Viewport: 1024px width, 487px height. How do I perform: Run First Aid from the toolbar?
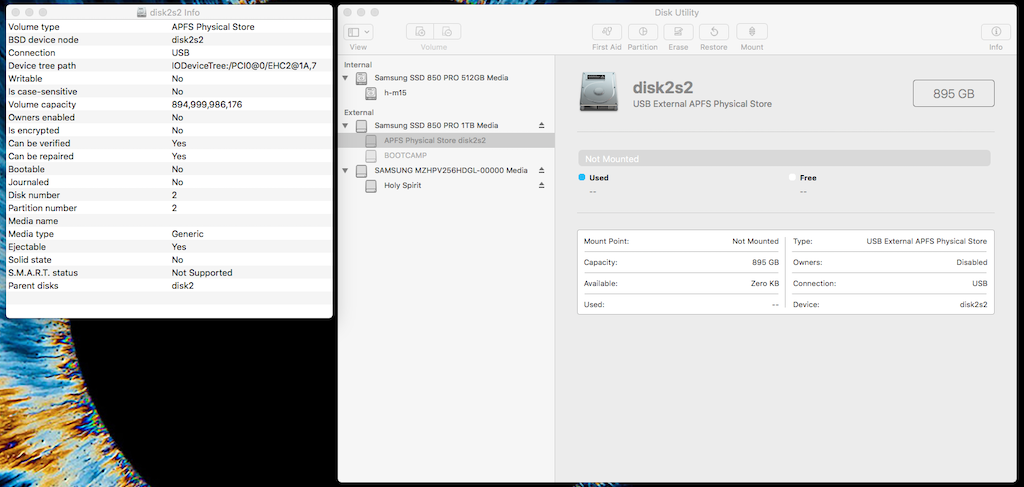coord(607,32)
